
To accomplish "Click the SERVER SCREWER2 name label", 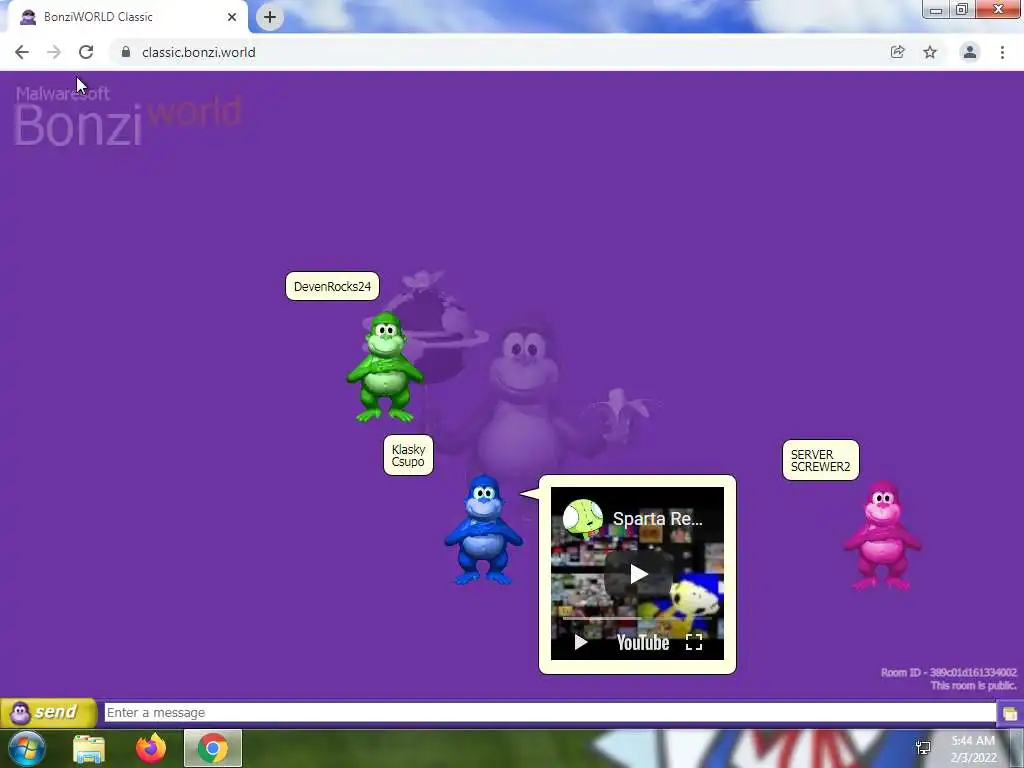I will pos(821,460).
